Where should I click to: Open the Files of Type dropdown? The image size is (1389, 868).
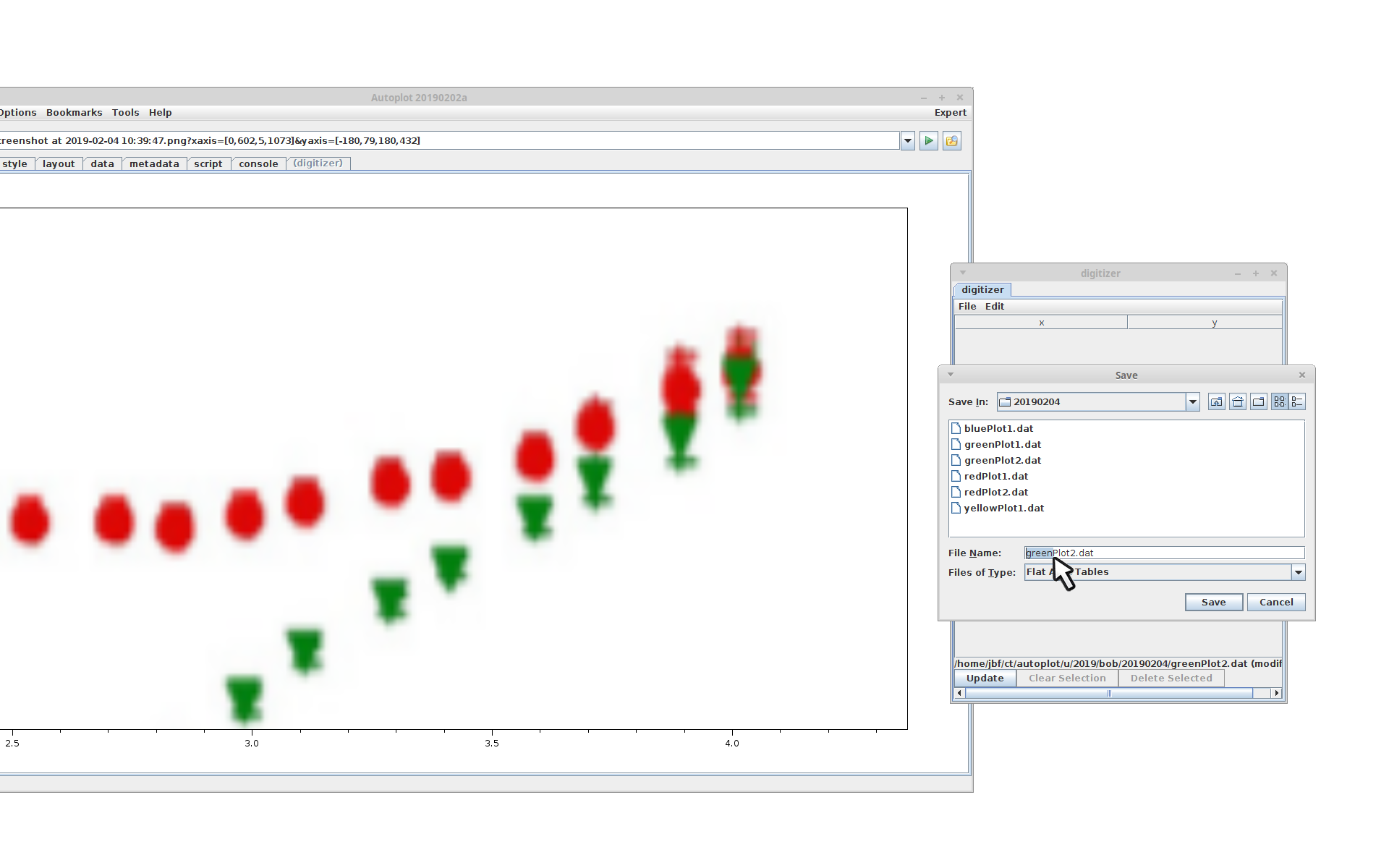pyautogui.click(x=1299, y=572)
